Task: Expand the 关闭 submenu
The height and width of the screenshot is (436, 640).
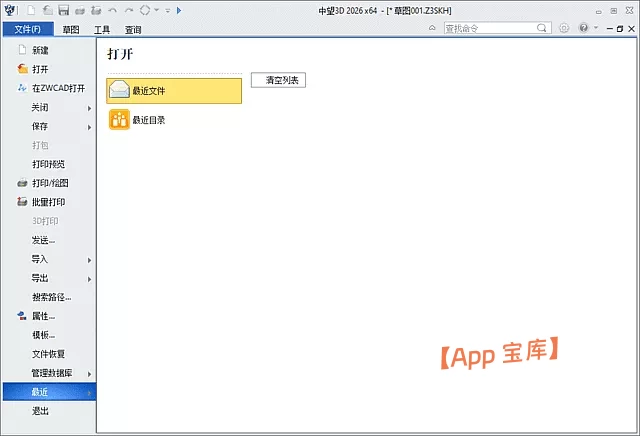Action: point(48,107)
